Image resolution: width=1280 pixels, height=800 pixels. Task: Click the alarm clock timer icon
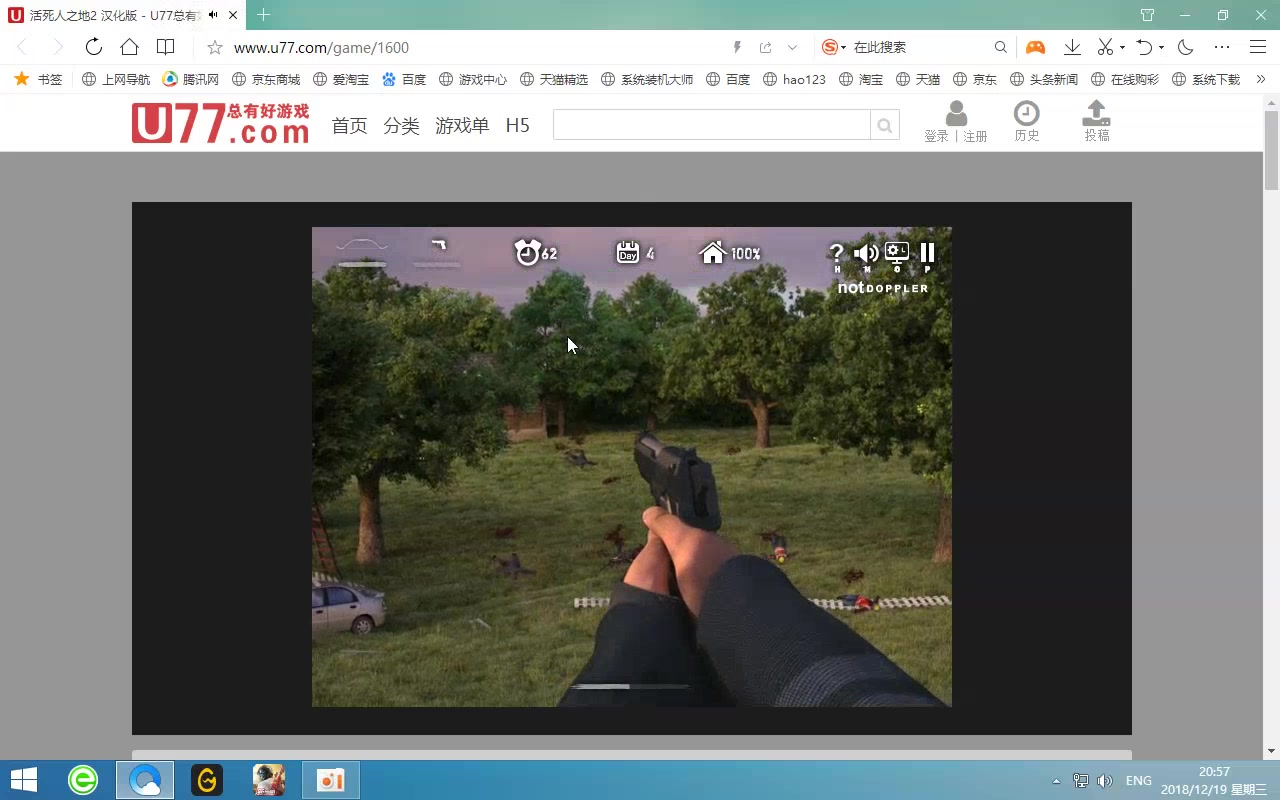(x=527, y=252)
